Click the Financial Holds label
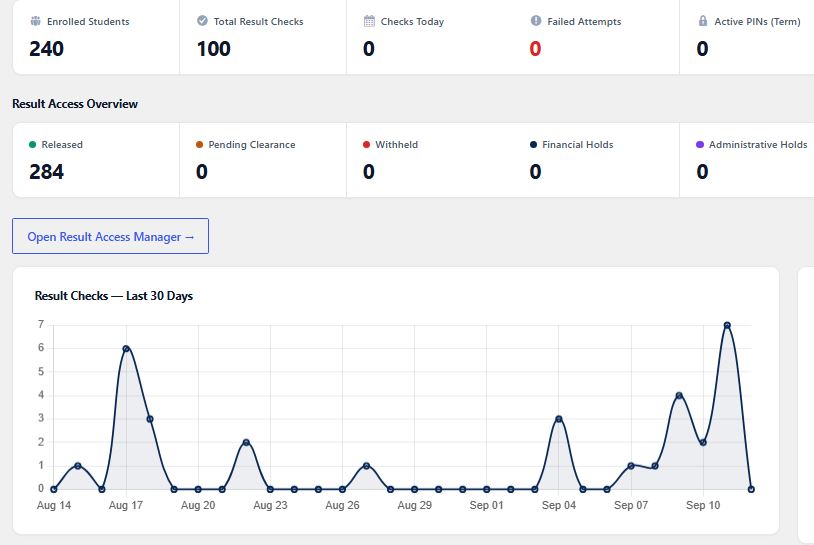 click(578, 145)
